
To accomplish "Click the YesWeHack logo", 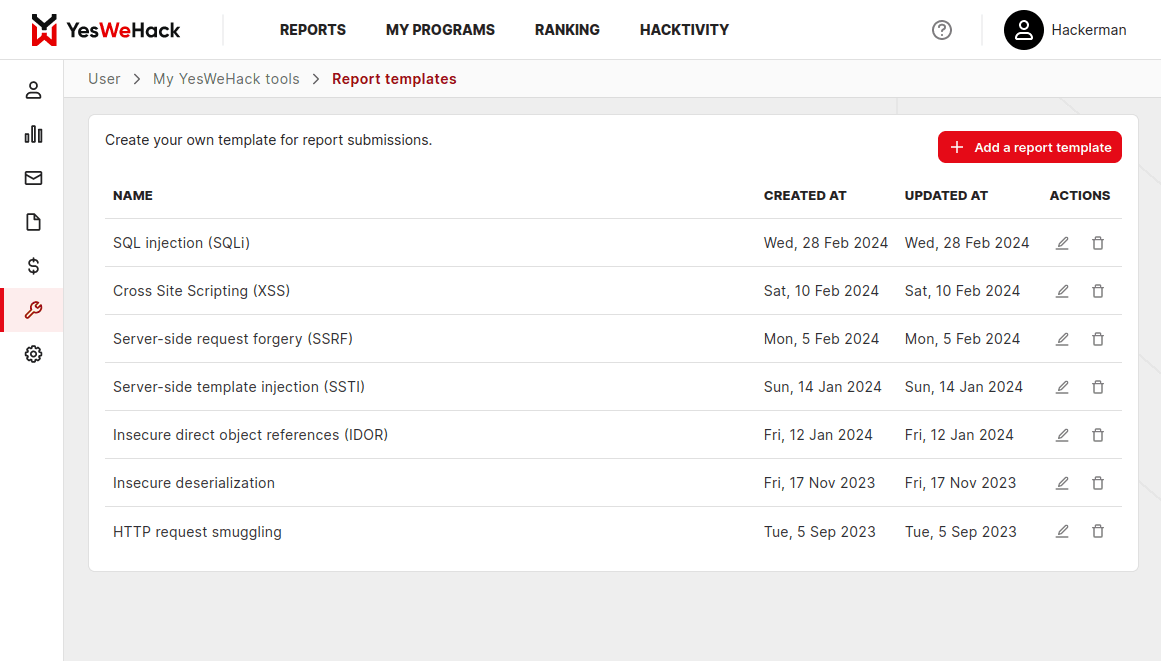I will (106, 30).
